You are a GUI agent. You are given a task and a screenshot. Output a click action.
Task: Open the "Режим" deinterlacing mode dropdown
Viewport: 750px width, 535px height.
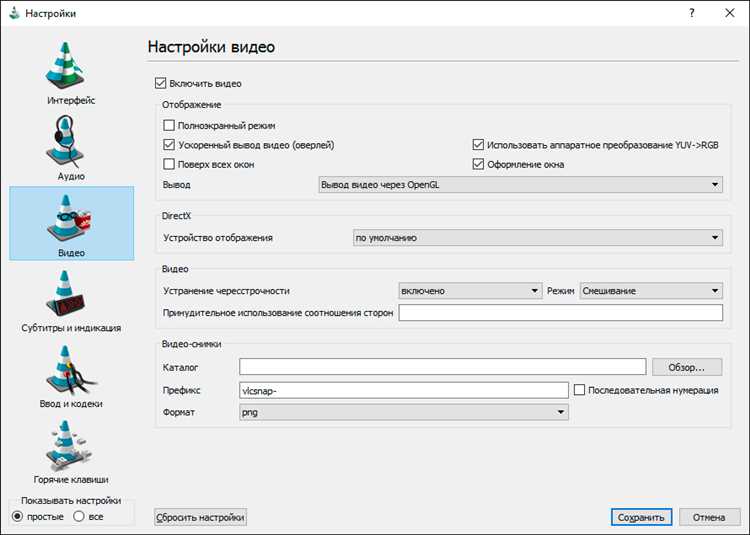651,291
